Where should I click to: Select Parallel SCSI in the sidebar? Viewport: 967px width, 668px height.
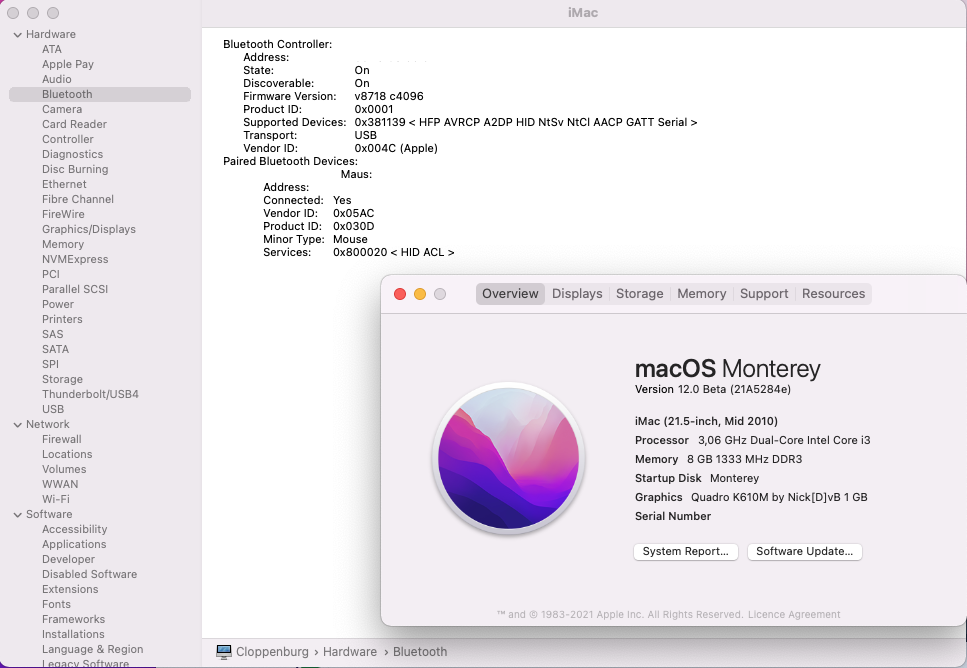(x=75, y=289)
